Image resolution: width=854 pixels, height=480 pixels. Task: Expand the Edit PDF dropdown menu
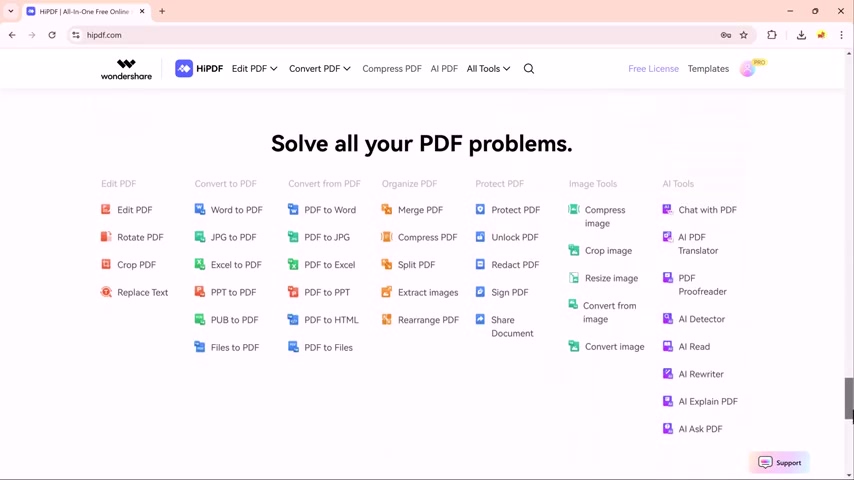click(x=254, y=69)
